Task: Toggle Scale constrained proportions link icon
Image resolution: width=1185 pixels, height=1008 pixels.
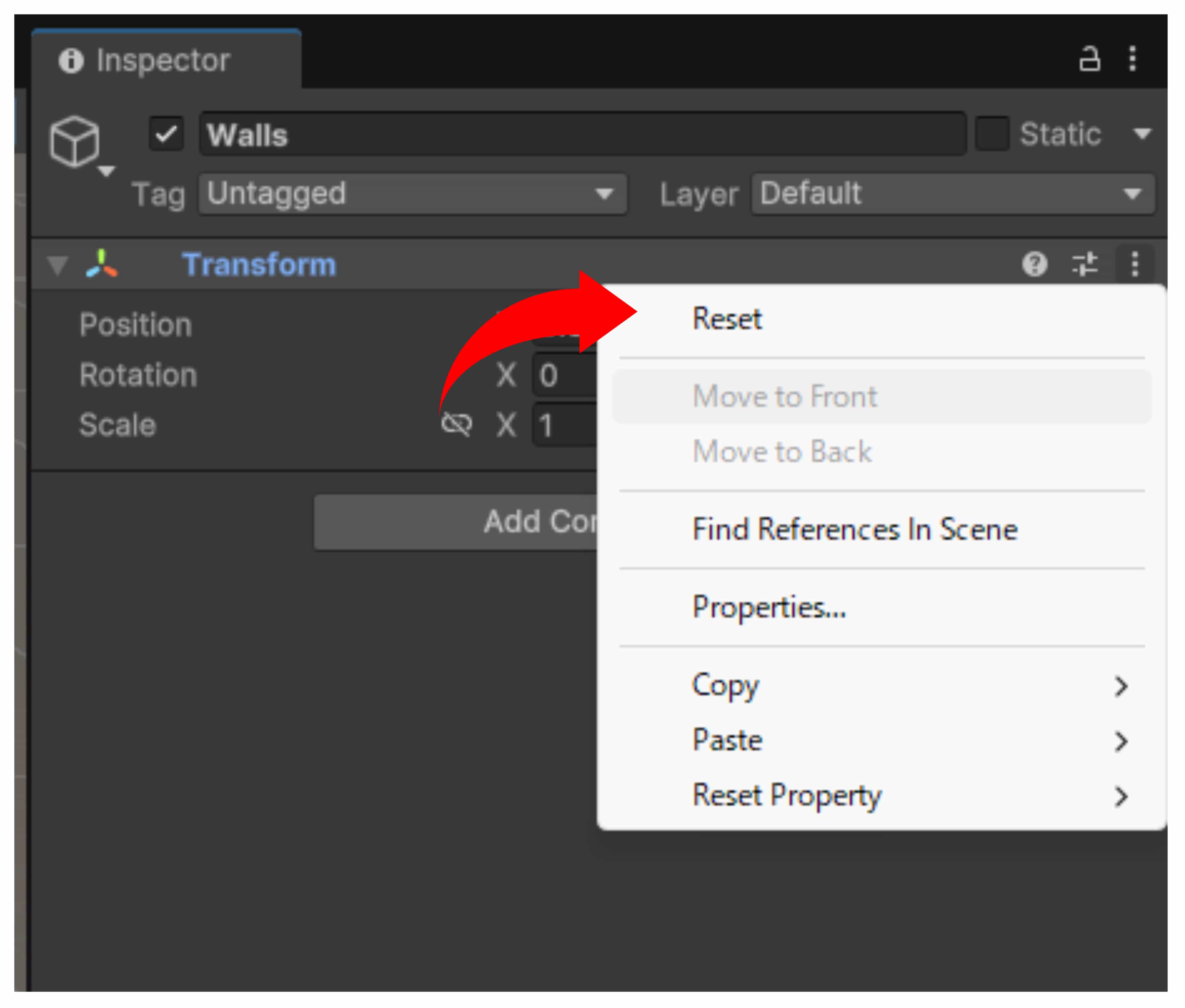Action: pos(457,425)
